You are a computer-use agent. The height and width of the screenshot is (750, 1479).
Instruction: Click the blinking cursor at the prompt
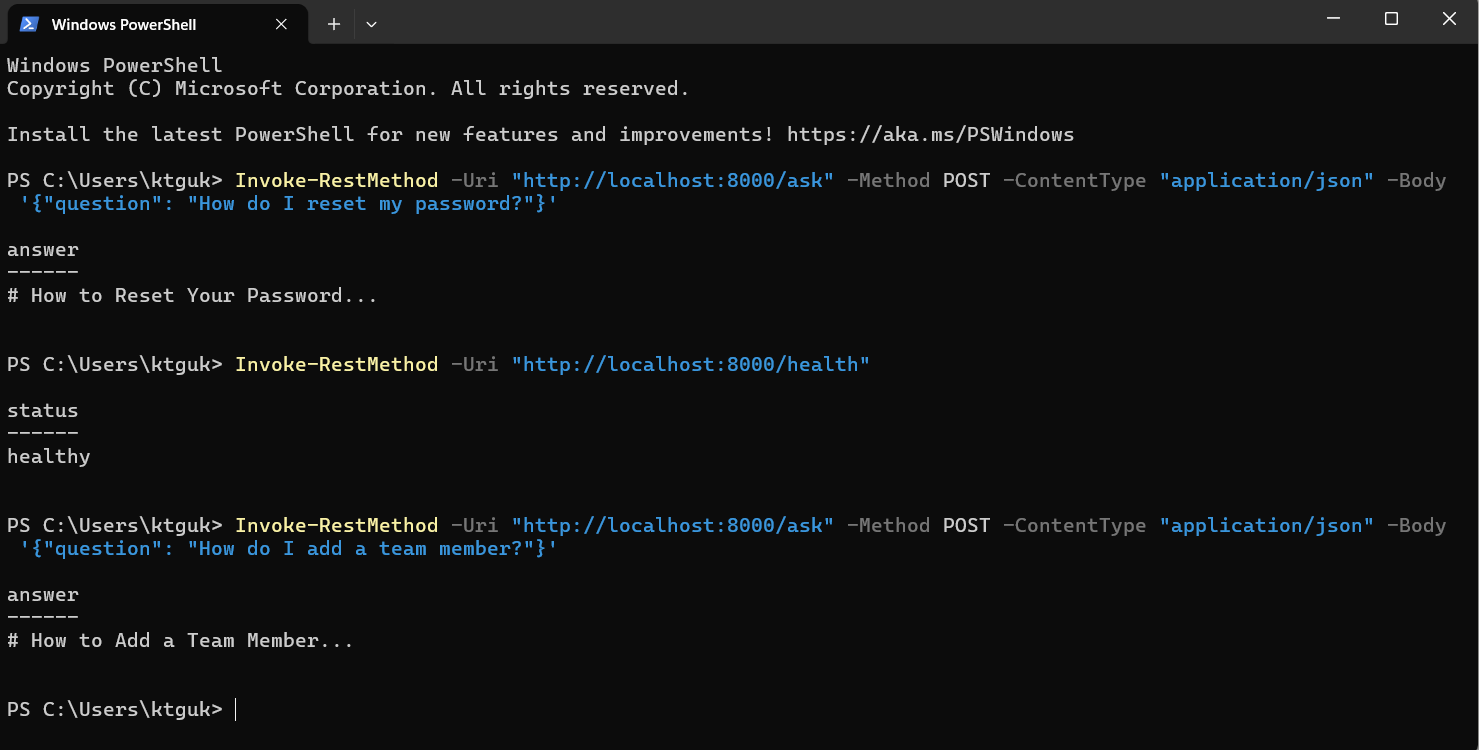coord(236,709)
